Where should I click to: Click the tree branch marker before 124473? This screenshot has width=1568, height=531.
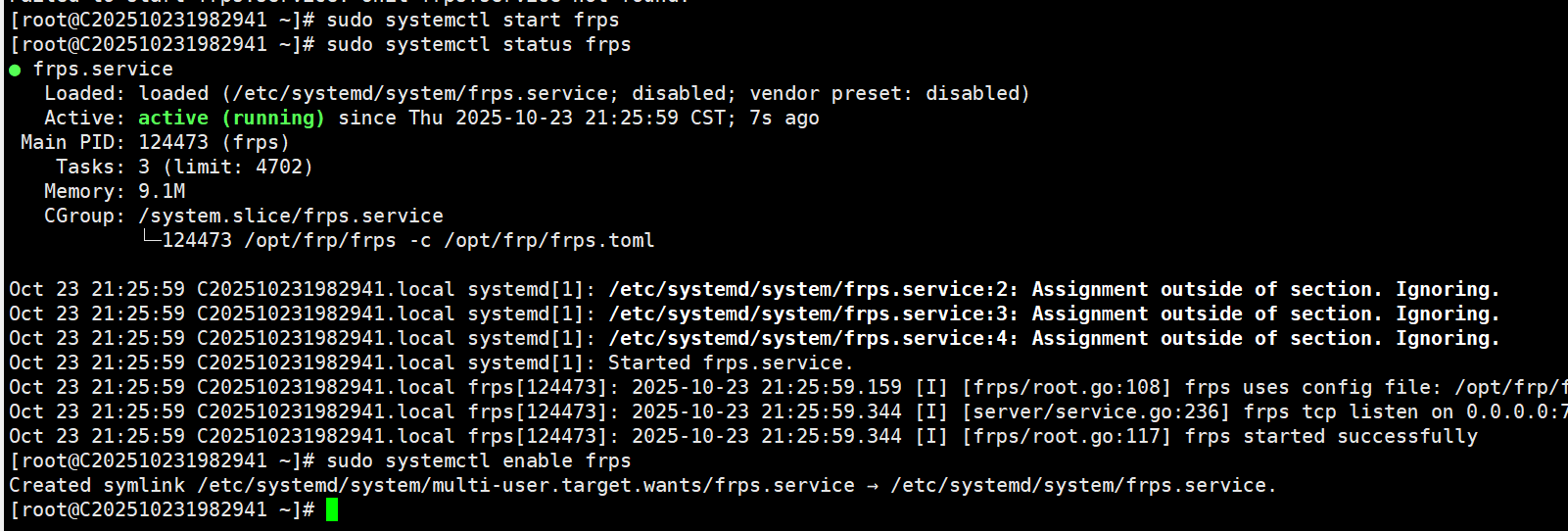[x=150, y=239]
